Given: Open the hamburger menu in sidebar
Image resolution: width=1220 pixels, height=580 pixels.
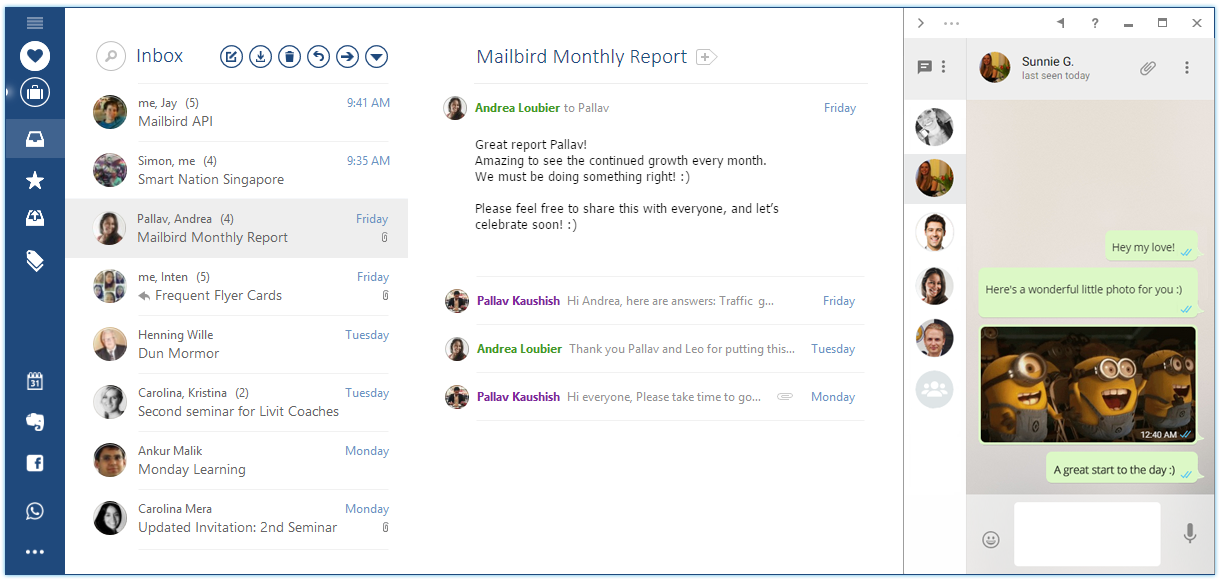Looking at the screenshot, I should click(x=35, y=22).
